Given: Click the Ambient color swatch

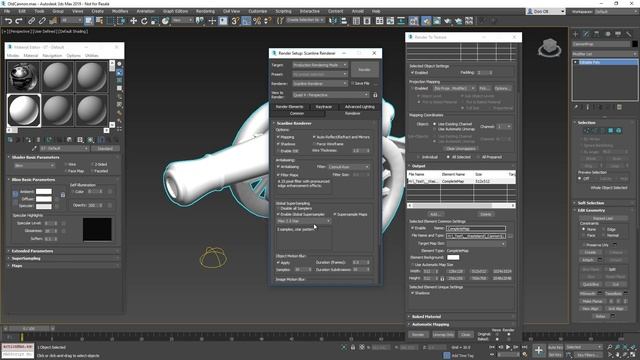Looking at the screenshot, I should click(x=44, y=191).
